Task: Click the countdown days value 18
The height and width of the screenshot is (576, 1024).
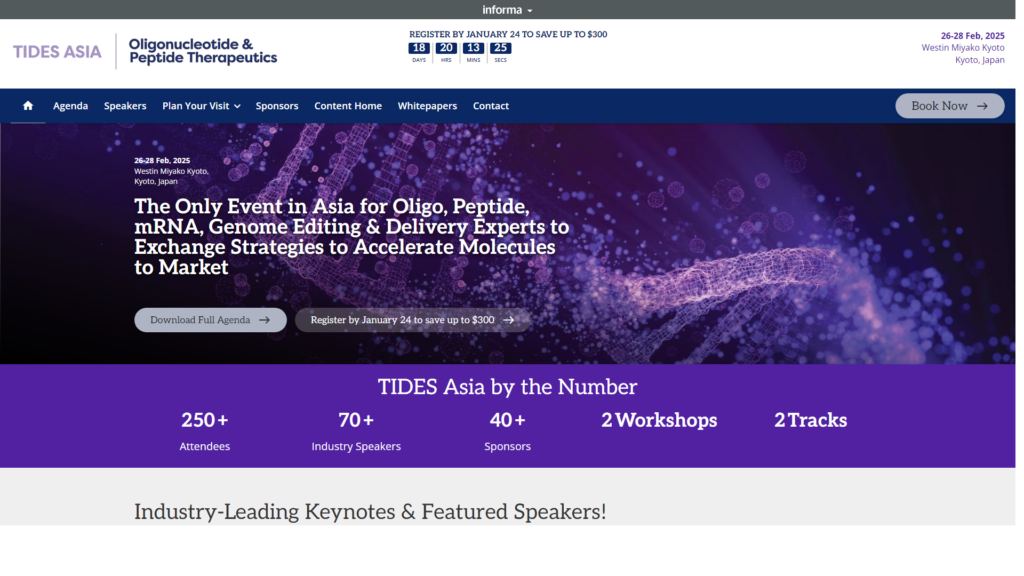Action: click(x=419, y=48)
